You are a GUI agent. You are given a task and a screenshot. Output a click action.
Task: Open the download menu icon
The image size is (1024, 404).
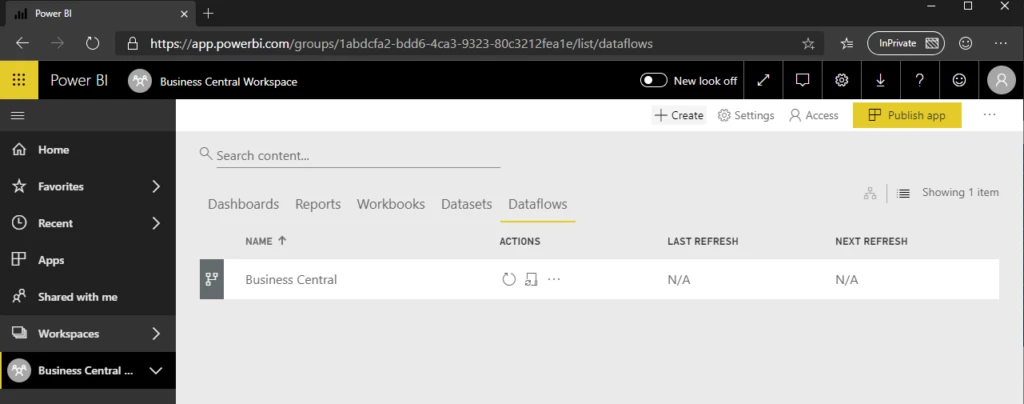pyautogui.click(x=880, y=80)
